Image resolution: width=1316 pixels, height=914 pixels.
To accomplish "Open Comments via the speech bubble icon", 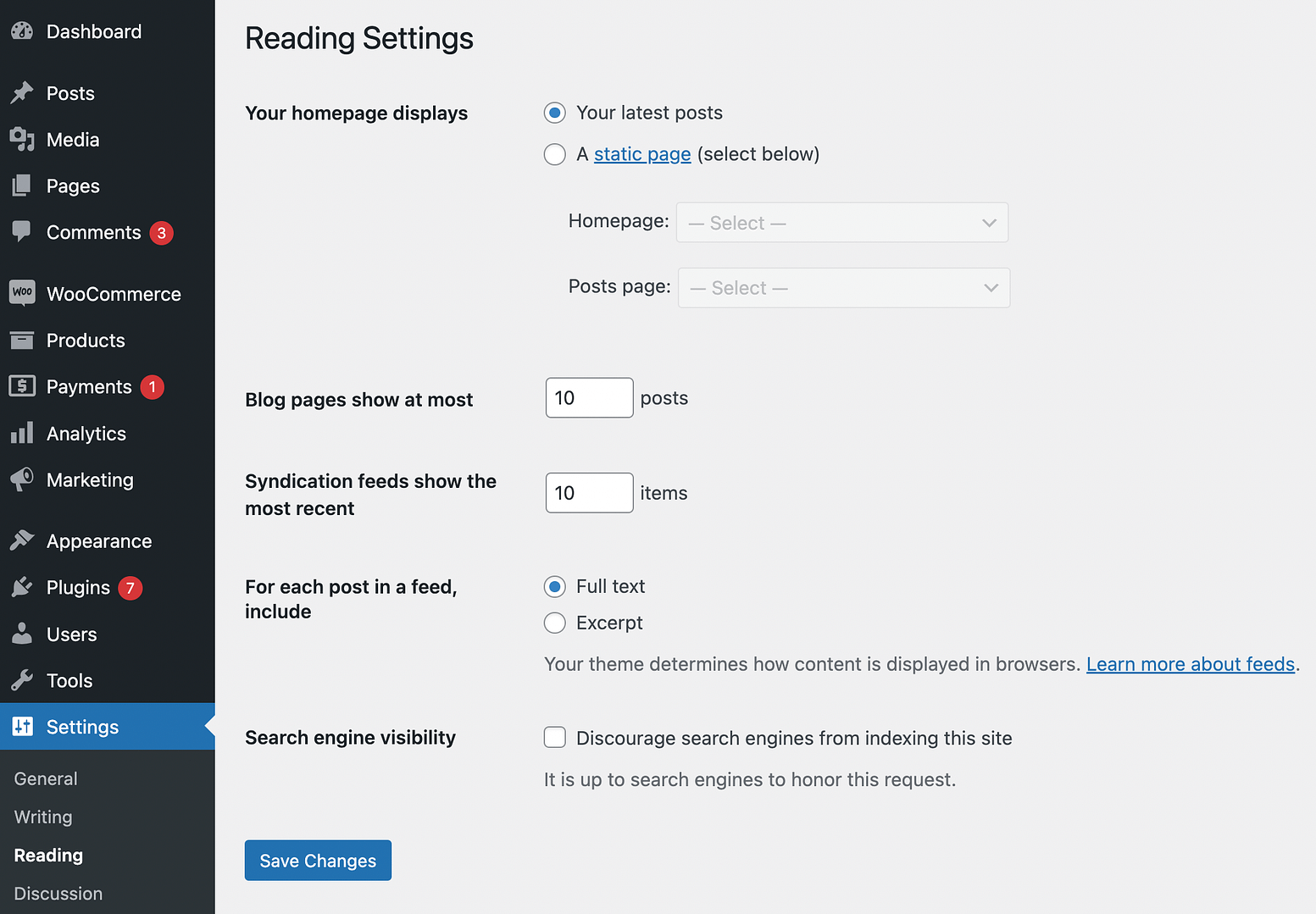I will tap(21, 232).
